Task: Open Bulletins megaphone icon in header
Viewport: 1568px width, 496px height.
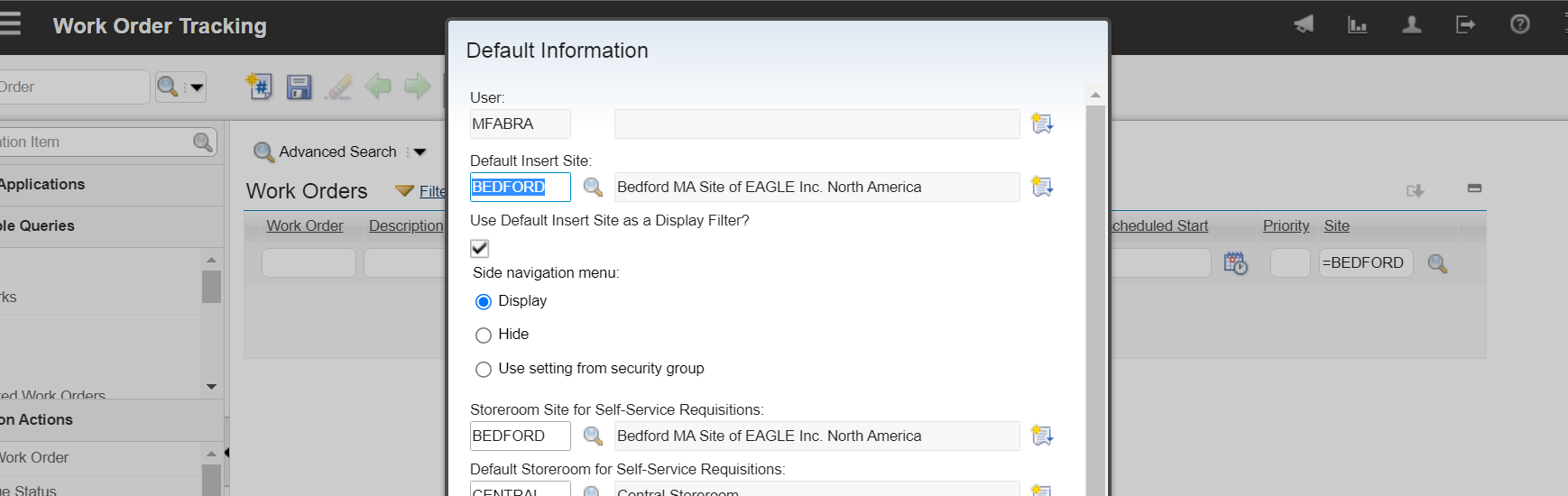Action: coord(1304,24)
